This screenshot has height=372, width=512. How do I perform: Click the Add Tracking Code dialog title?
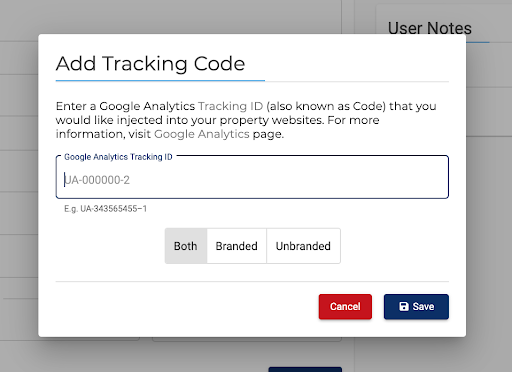(150, 63)
